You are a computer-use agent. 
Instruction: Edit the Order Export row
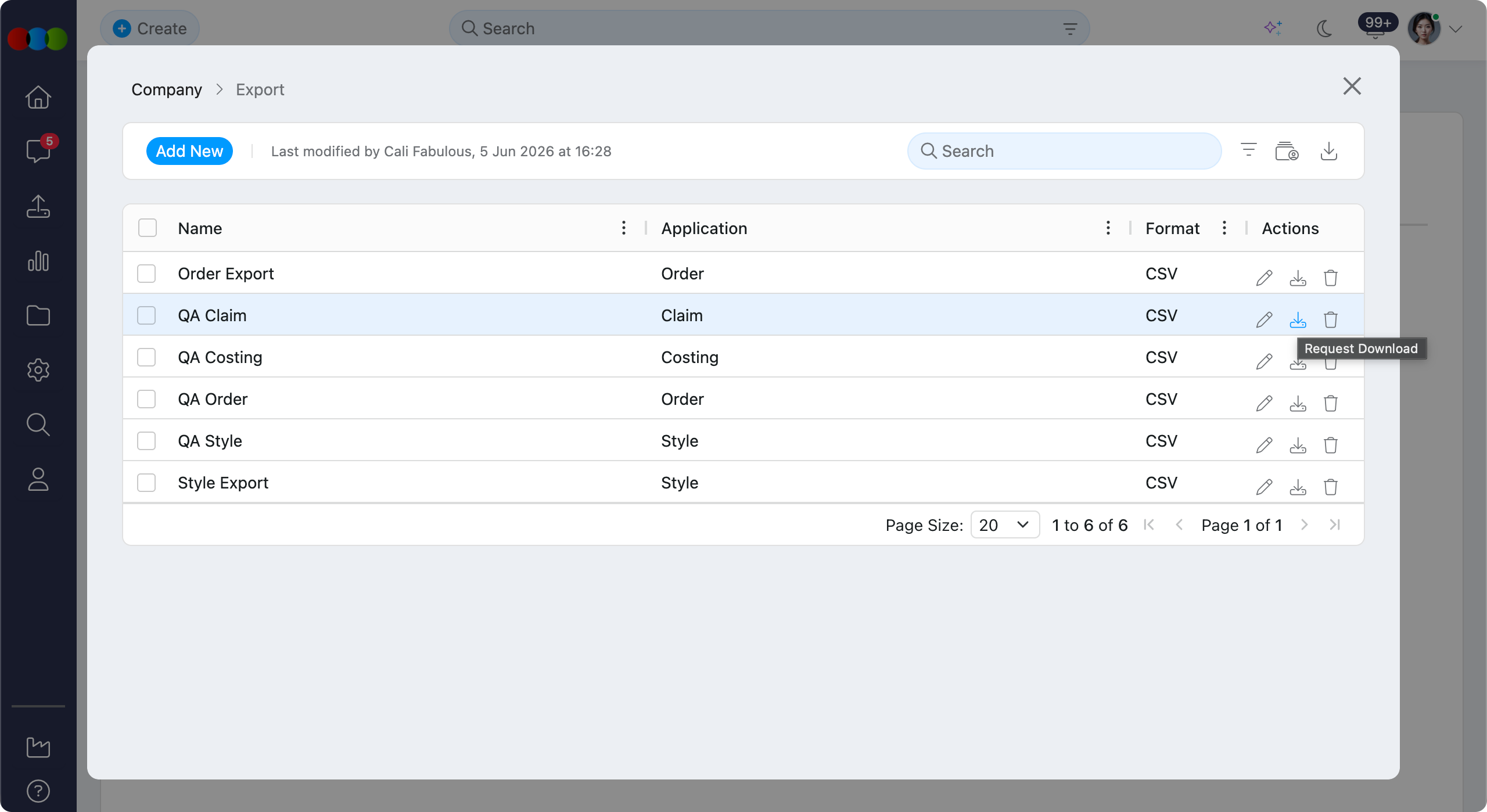pyautogui.click(x=1265, y=278)
